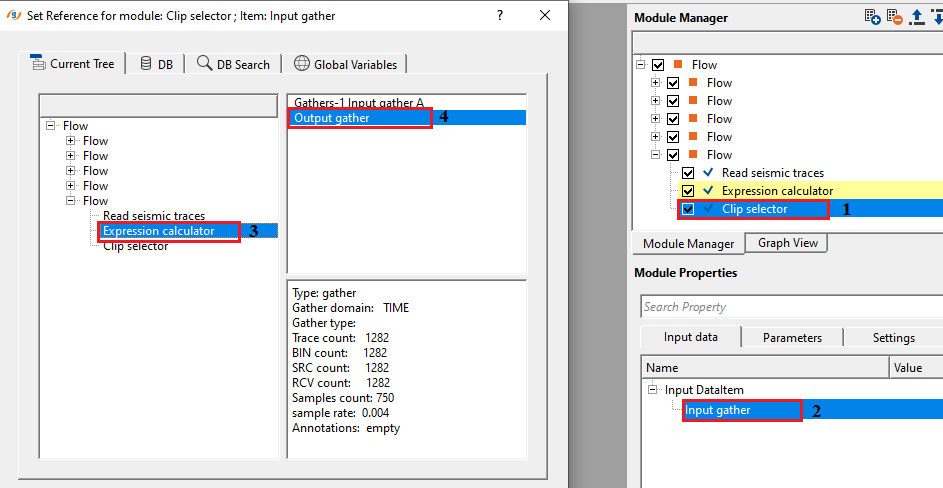Click the orange square icon of the root Flow
The height and width of the screenshot is (488, 943).
click(677, 65)
